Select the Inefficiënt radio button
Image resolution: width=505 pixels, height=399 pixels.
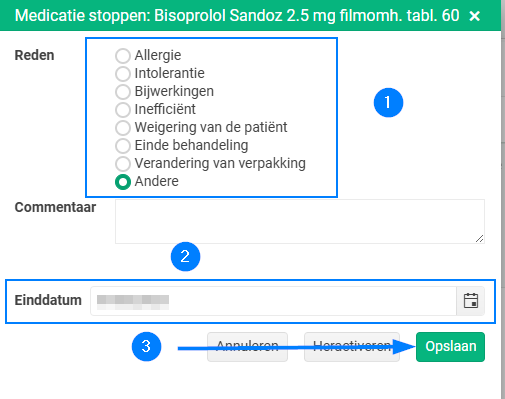(x=123, y=109)
